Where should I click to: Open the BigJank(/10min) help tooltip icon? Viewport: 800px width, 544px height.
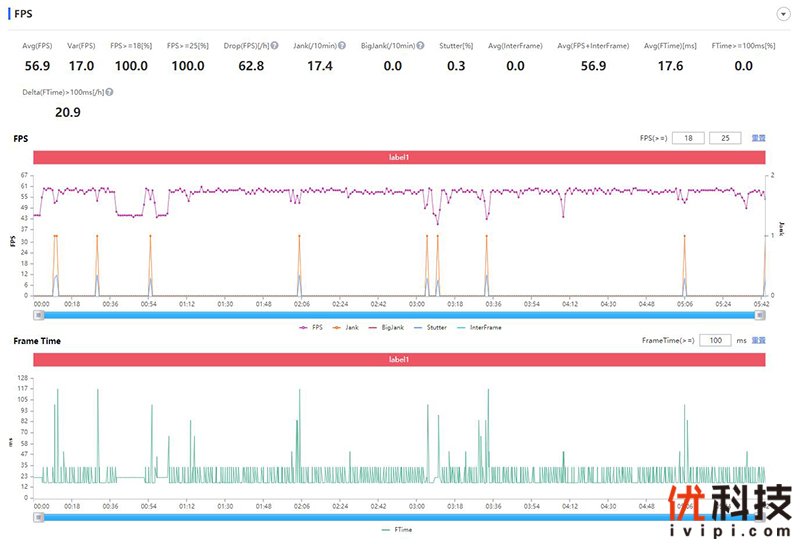tap(420, 46)
